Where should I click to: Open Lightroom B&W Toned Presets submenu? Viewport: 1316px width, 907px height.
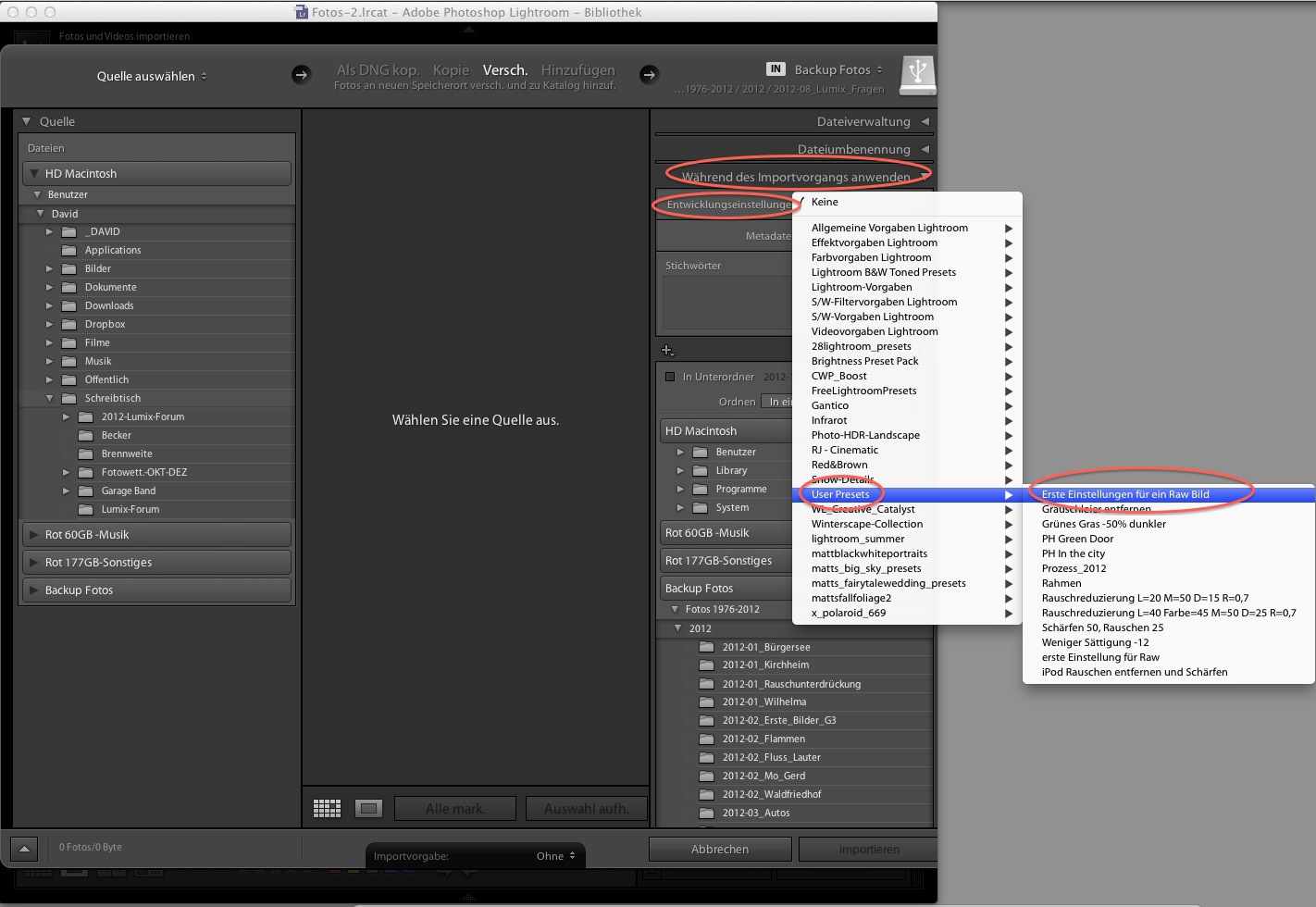(x=907, y=272)
